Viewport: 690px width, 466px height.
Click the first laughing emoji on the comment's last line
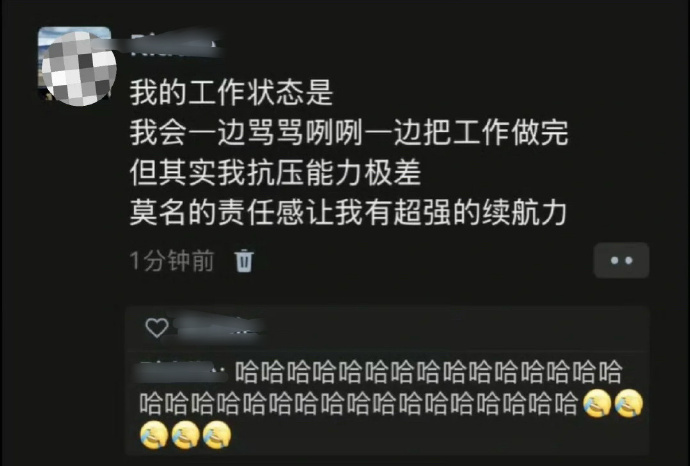point(154,435)
